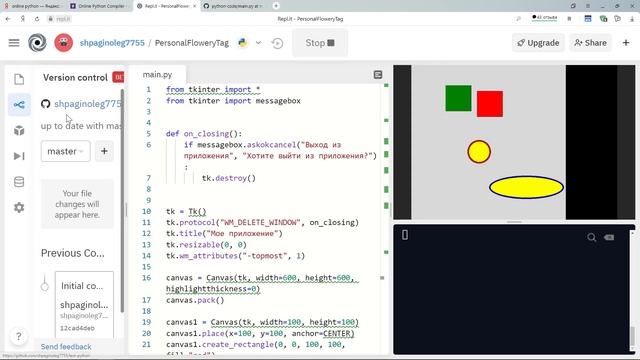
Task: Switch to python-code main.py GitHub tab
Action: click(x=233, y=6)
